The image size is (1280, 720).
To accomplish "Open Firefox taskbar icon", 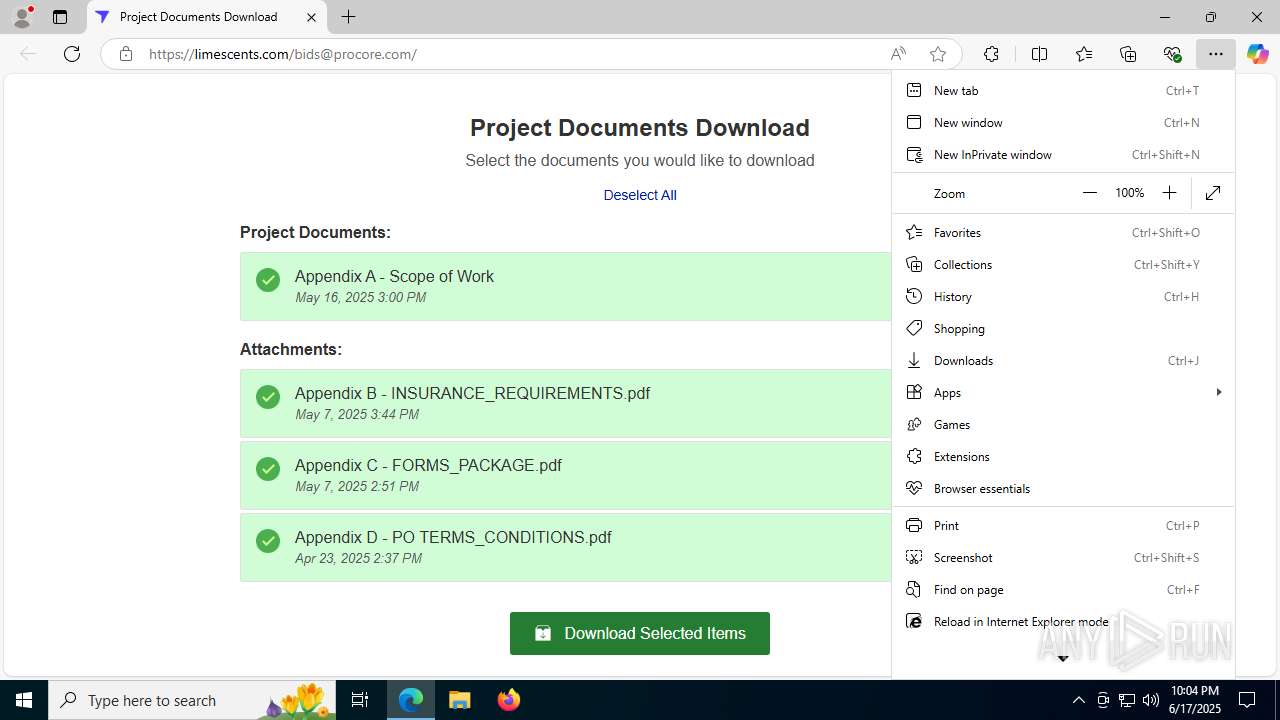I will (x=509, y=700).
